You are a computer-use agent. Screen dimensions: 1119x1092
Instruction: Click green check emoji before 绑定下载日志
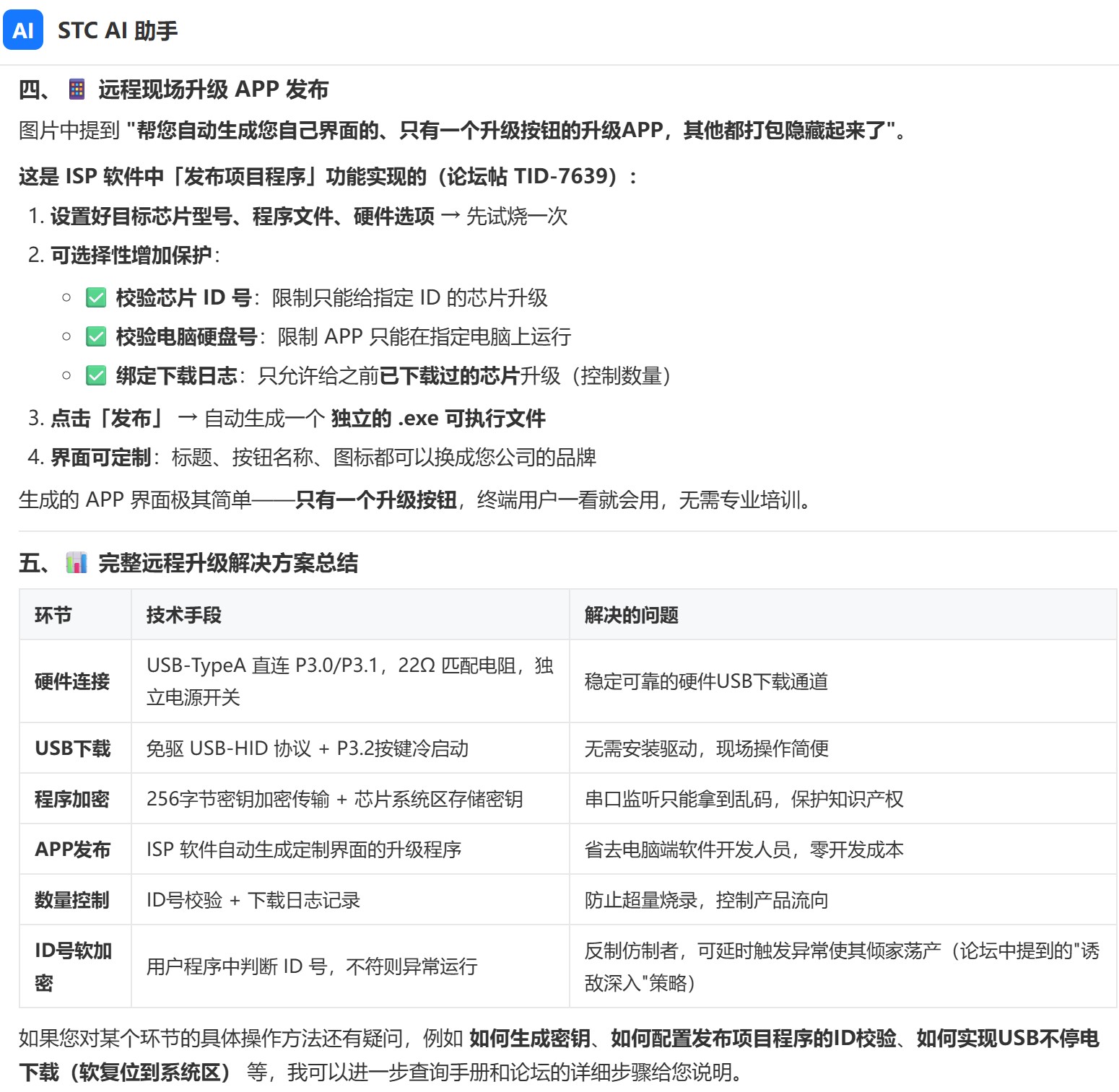point(96,375)
